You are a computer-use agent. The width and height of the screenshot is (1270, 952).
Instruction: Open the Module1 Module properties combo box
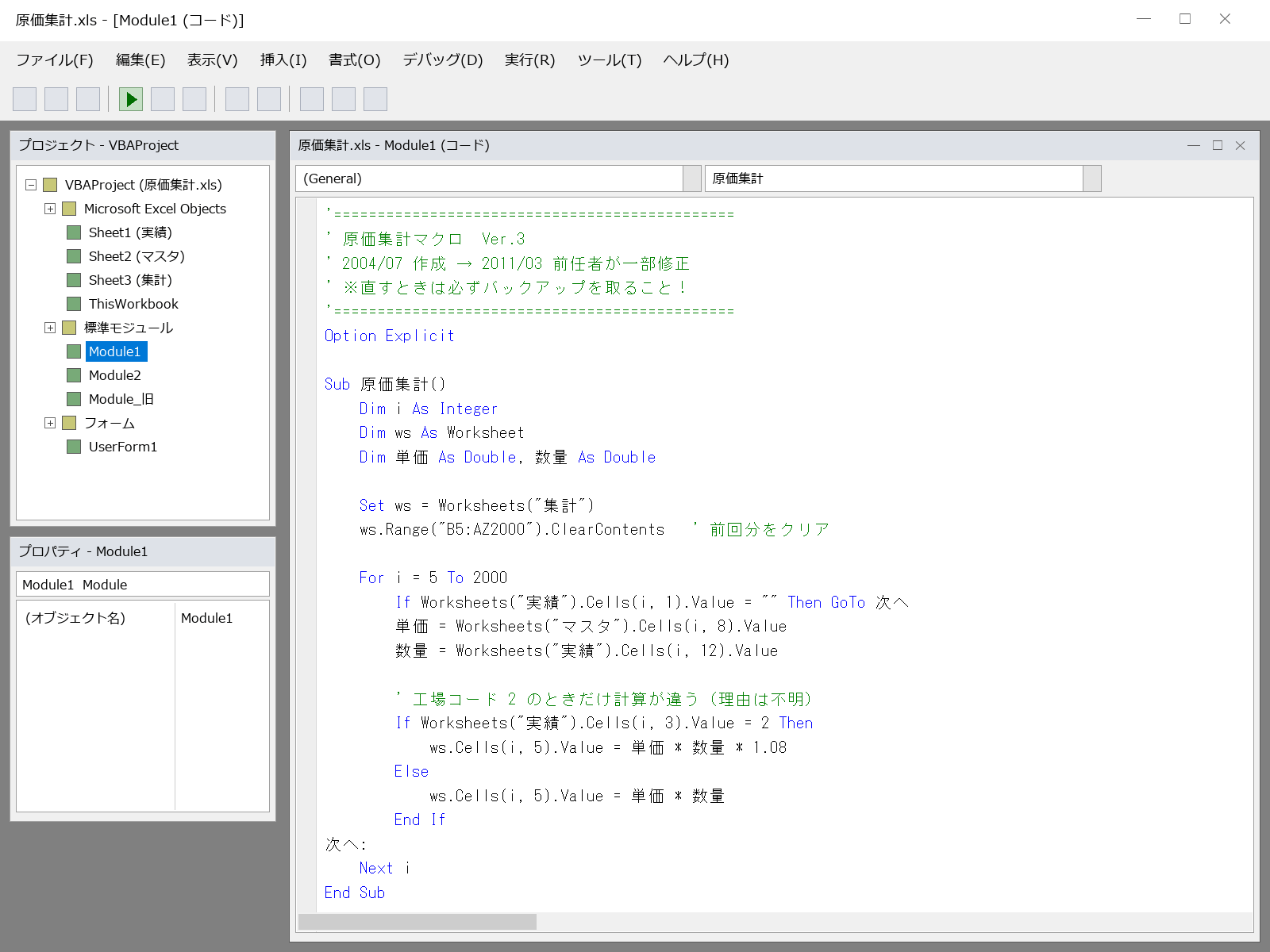(x=143, y=584)
